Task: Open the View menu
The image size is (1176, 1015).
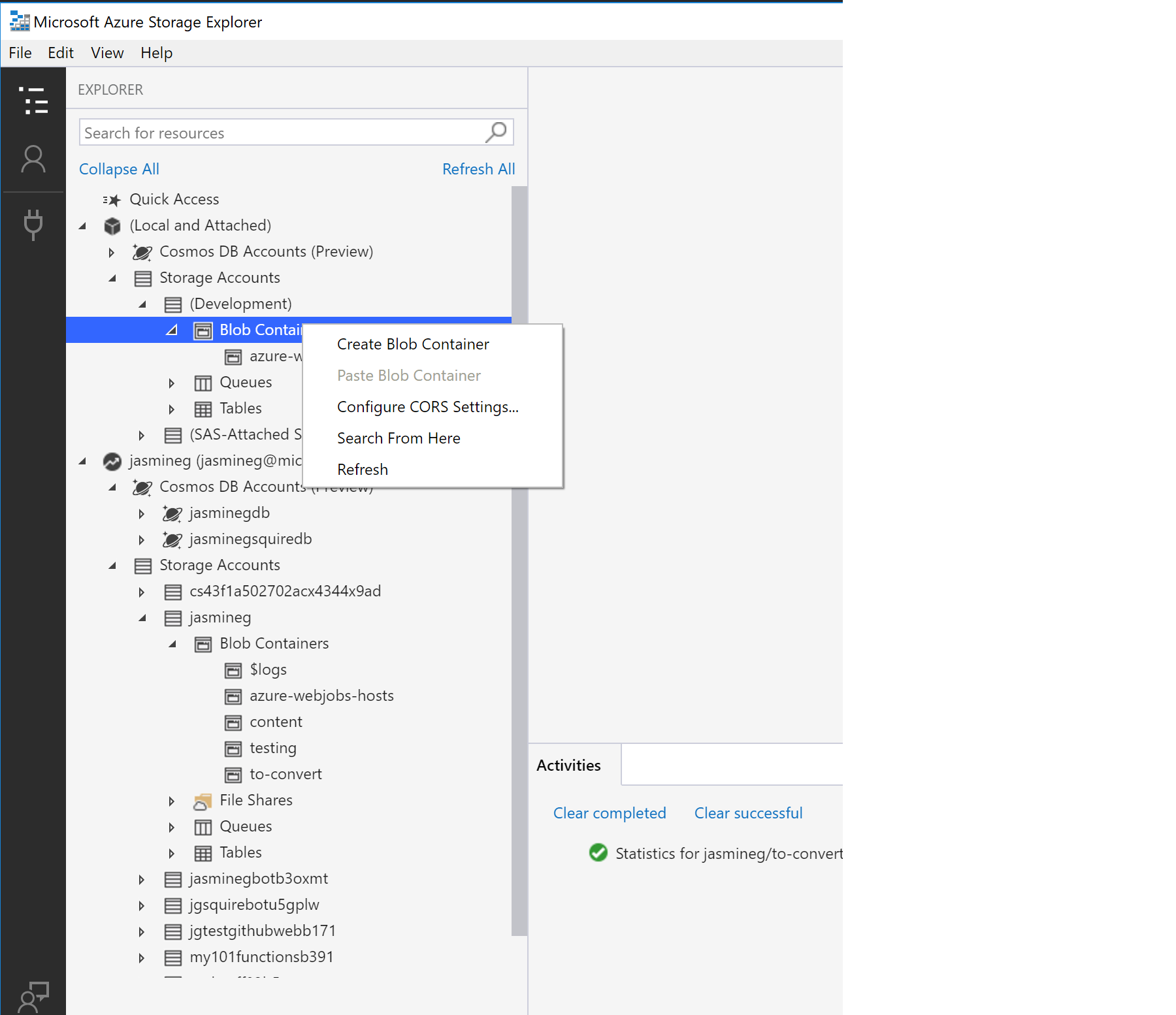Action: point(107,53)
